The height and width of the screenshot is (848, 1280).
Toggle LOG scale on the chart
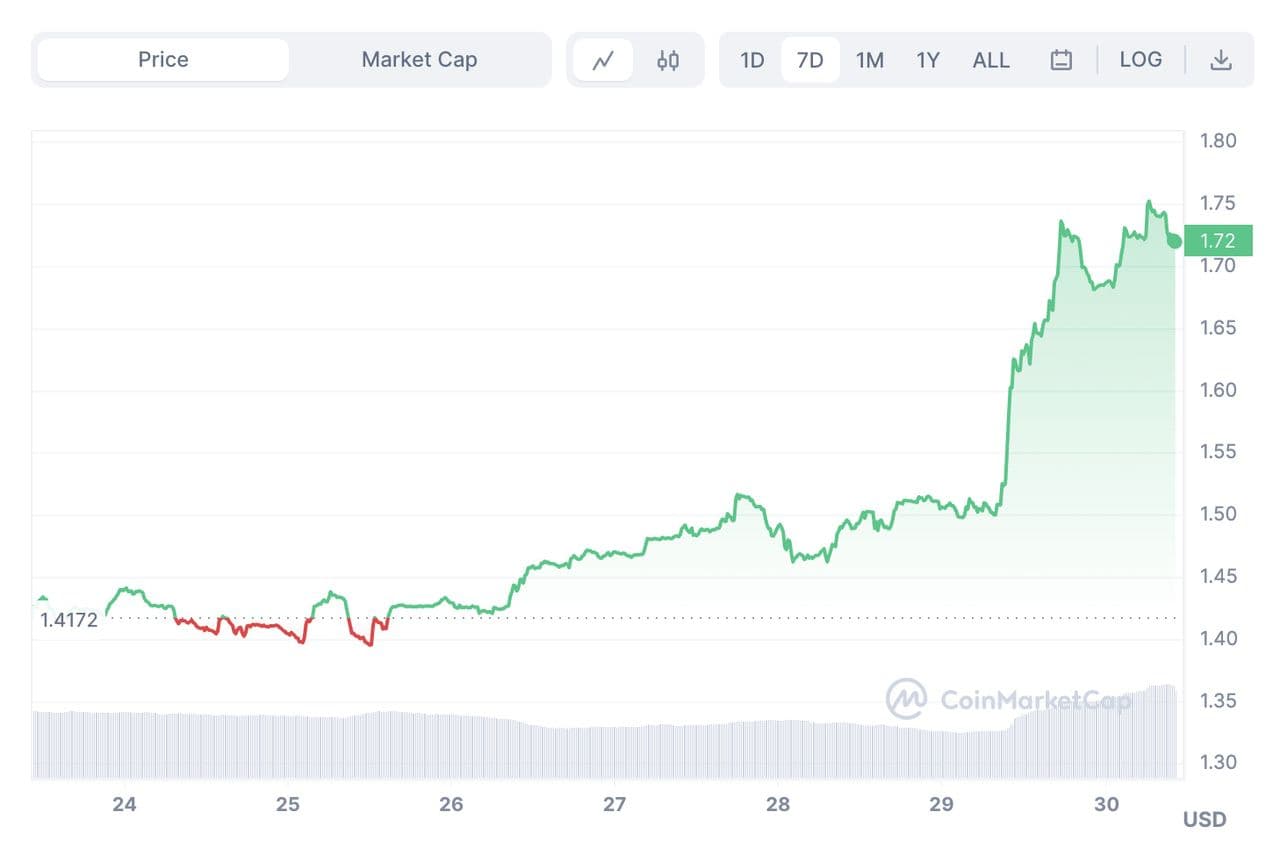click(x=1140, y=60)
